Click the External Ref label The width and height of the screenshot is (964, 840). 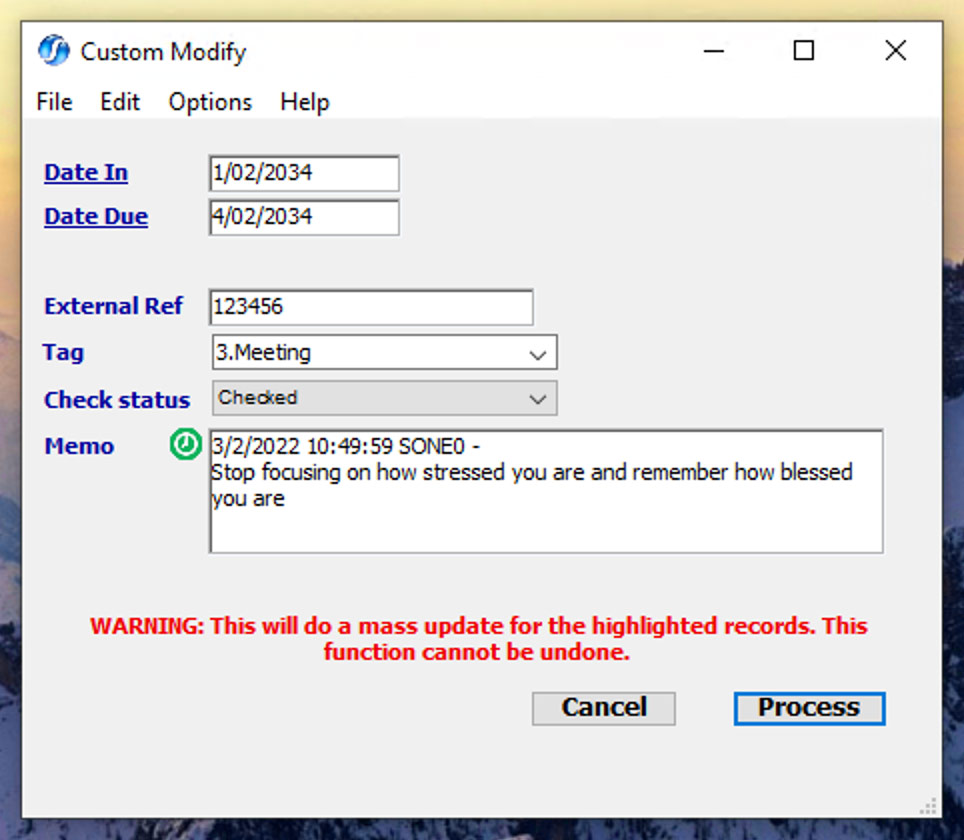coord(114,306)
